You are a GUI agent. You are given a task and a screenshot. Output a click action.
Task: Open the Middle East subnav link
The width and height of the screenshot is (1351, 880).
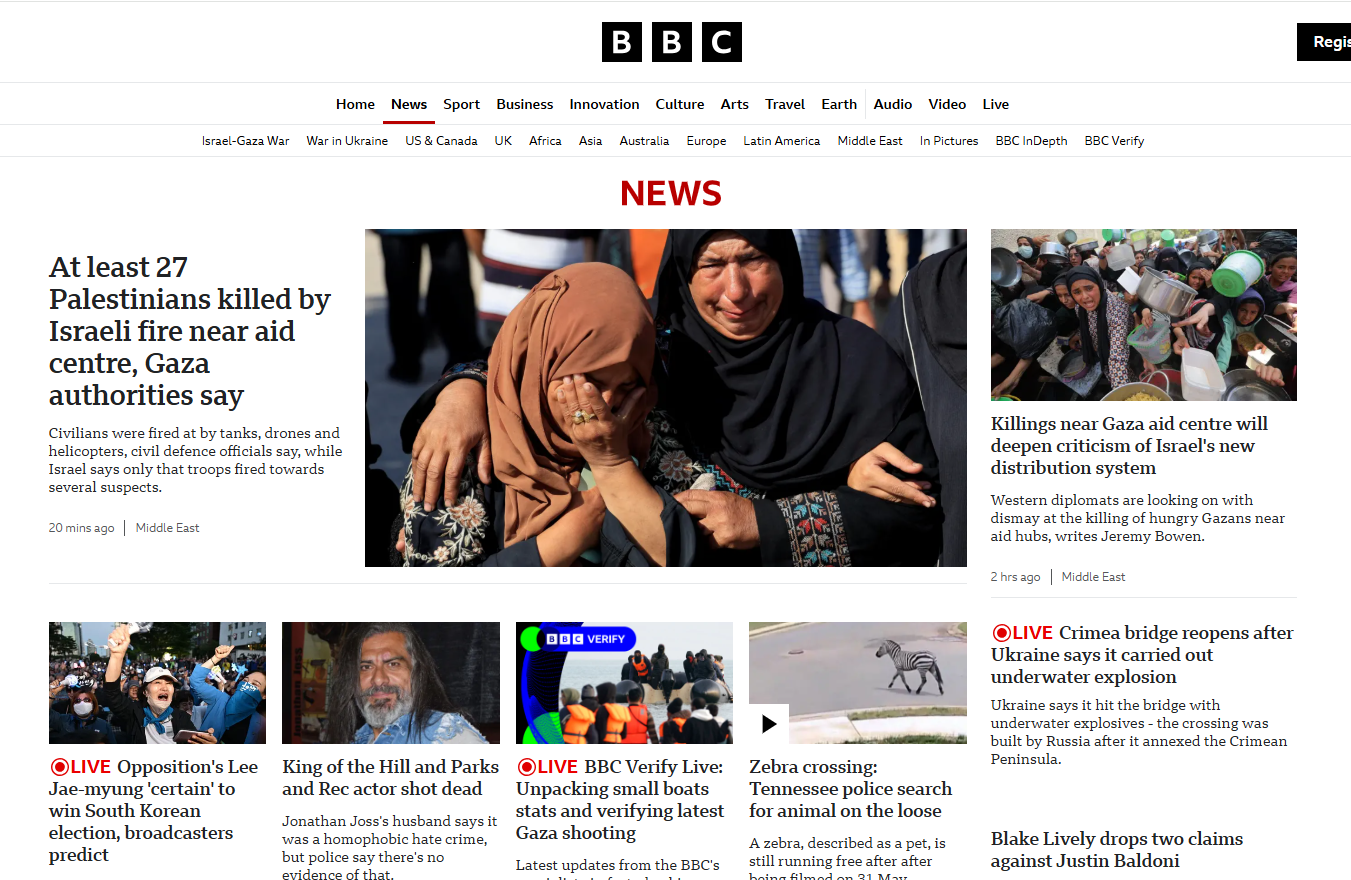point(870,141)
